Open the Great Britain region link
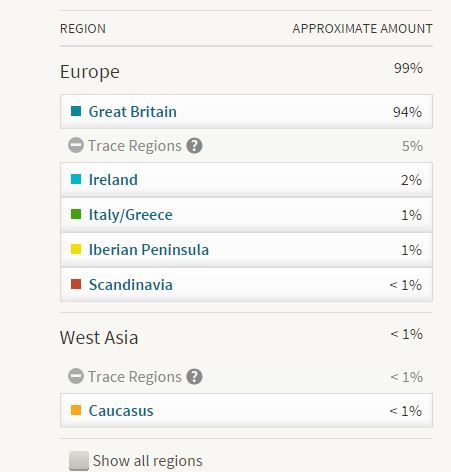 tap(133, 112)
